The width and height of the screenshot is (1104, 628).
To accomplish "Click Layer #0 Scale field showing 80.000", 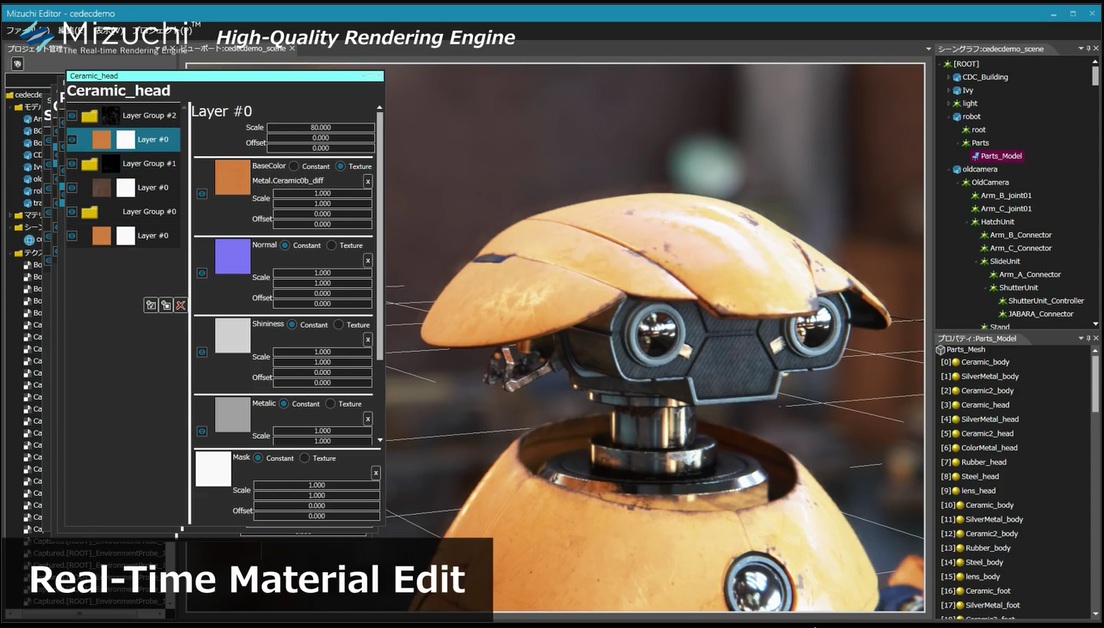I will tap(320, 127).
